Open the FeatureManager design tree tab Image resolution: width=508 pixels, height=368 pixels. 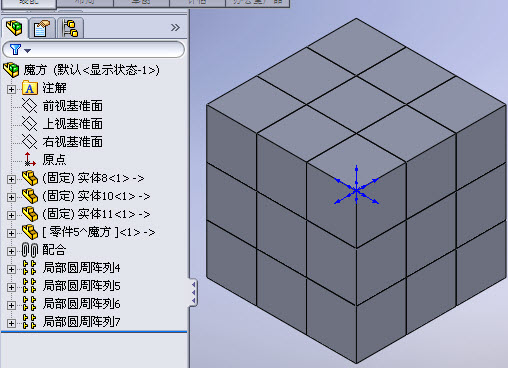15,28
